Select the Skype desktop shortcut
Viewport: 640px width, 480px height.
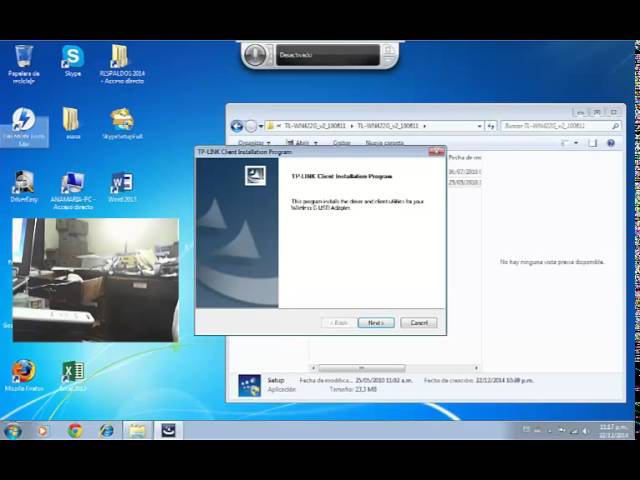click(x=73, y=61)
